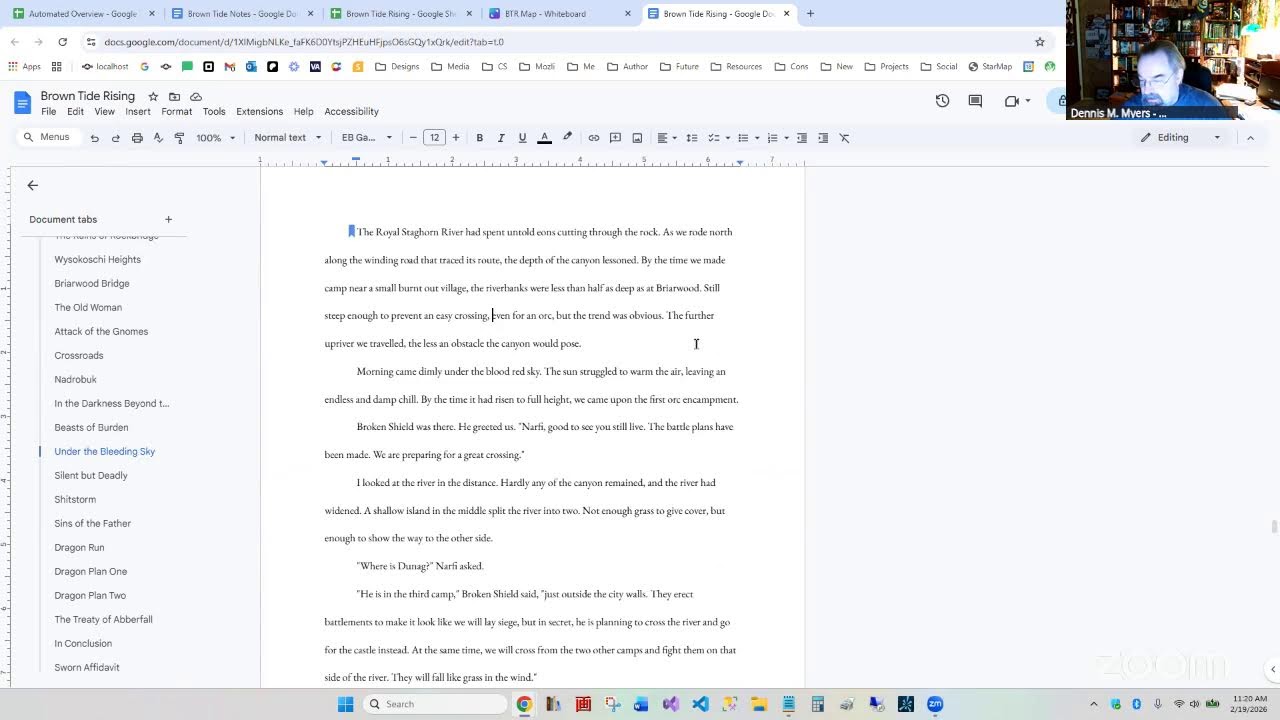The width and height of the screenshot is (1280, 720).
Task: Star the Brown Tide Rising document
Action: (x=153, y=96)
